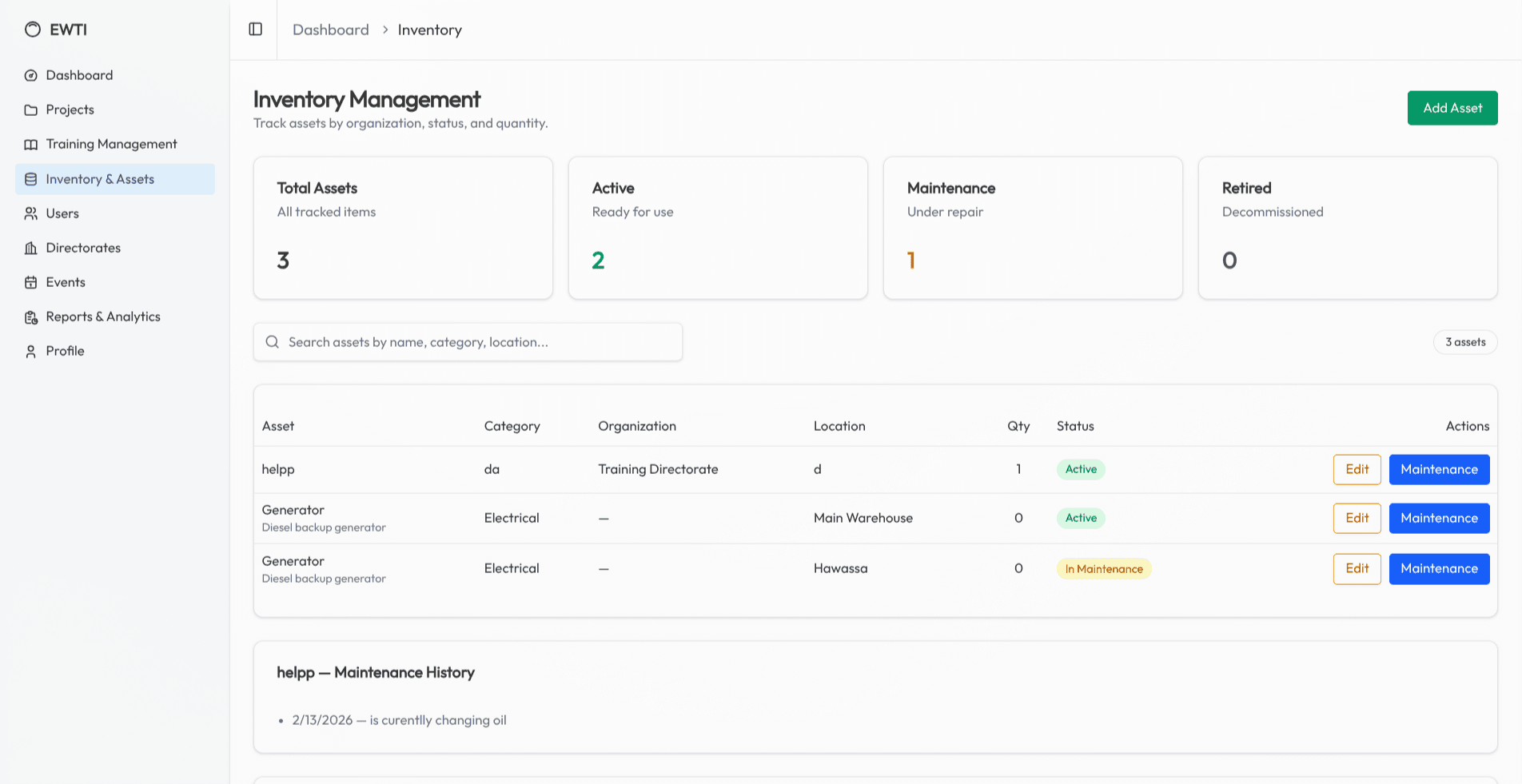
Task: Open the Profile person icon
Action: [x=30, y=351]
